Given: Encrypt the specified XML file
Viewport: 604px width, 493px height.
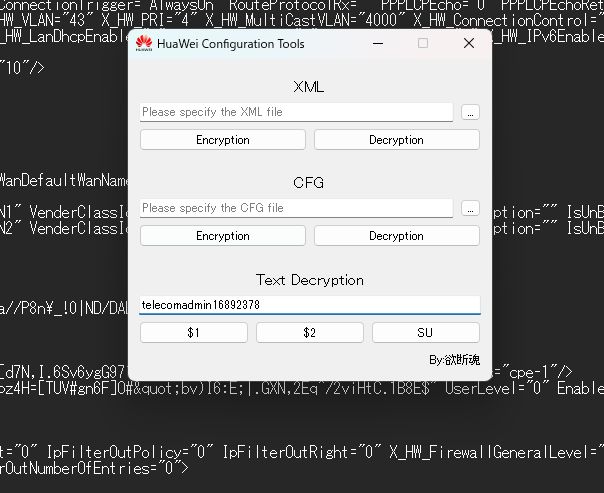Looking at the screenshot, I should click(223, 139).
